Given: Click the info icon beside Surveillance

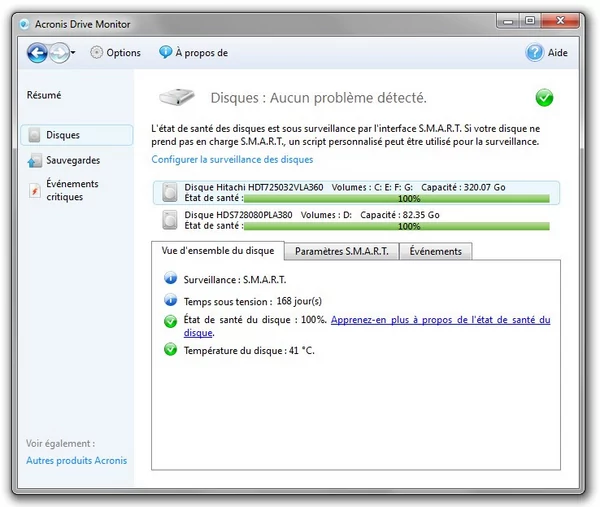Looking at the screenshot, I should [170, 278].
